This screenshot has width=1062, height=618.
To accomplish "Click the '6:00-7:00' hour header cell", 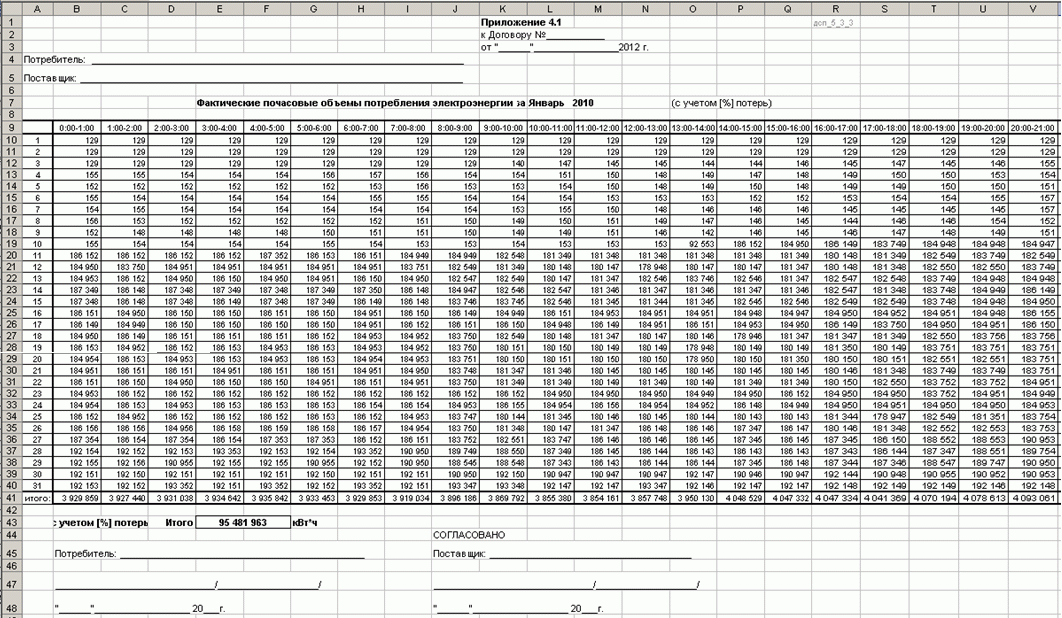I will 361,128.
